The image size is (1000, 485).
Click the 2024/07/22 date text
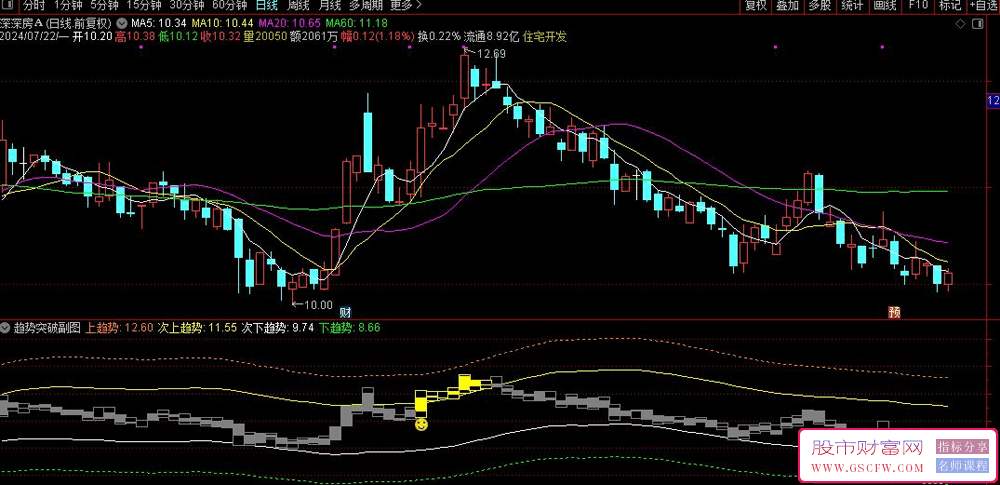pyautogui.click(x=30, y=36)
